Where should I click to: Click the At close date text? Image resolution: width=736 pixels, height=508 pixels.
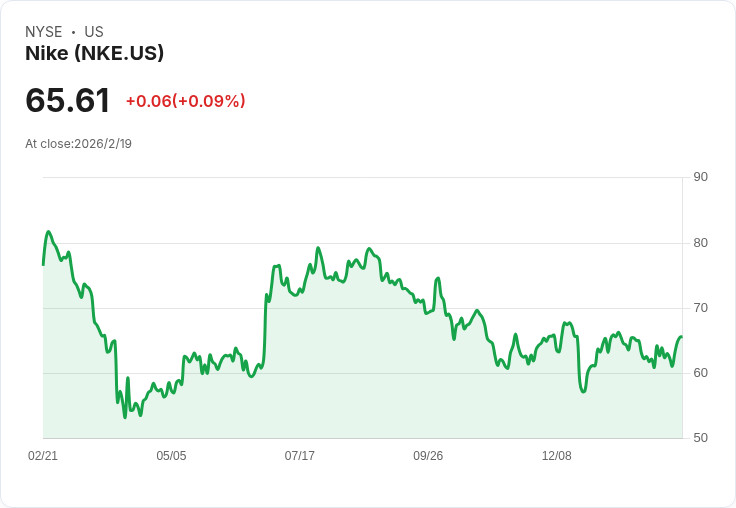pos(78,143)
